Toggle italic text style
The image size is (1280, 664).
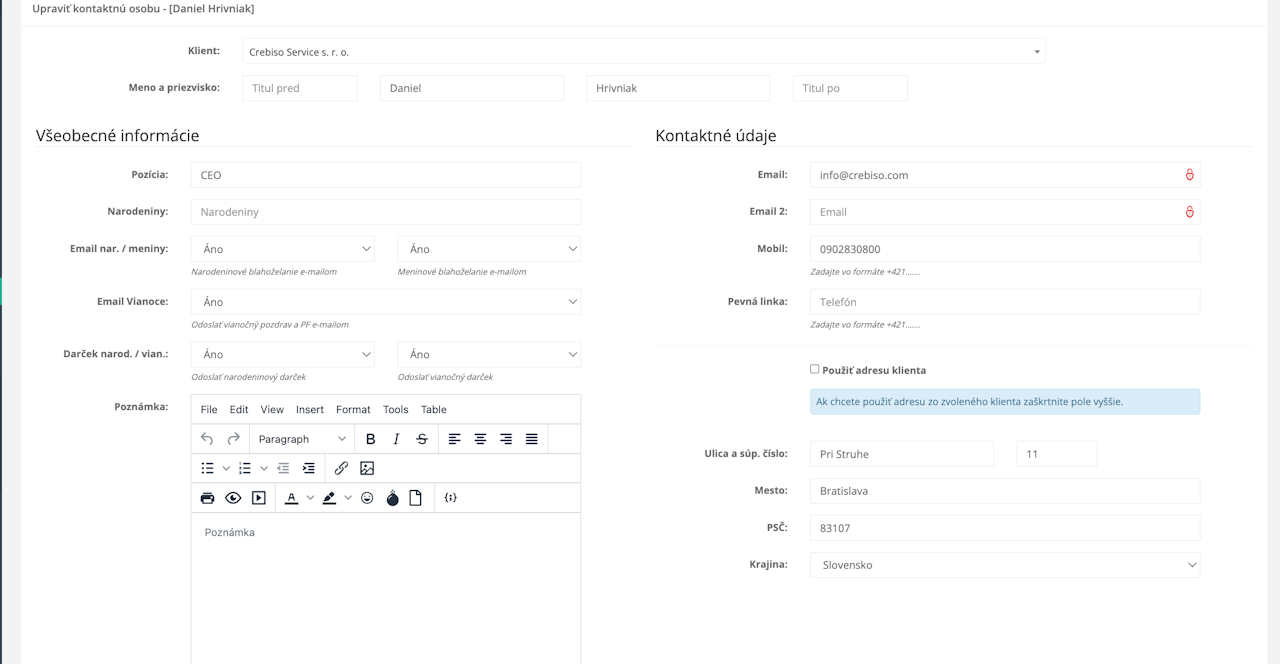click(396, 439)
